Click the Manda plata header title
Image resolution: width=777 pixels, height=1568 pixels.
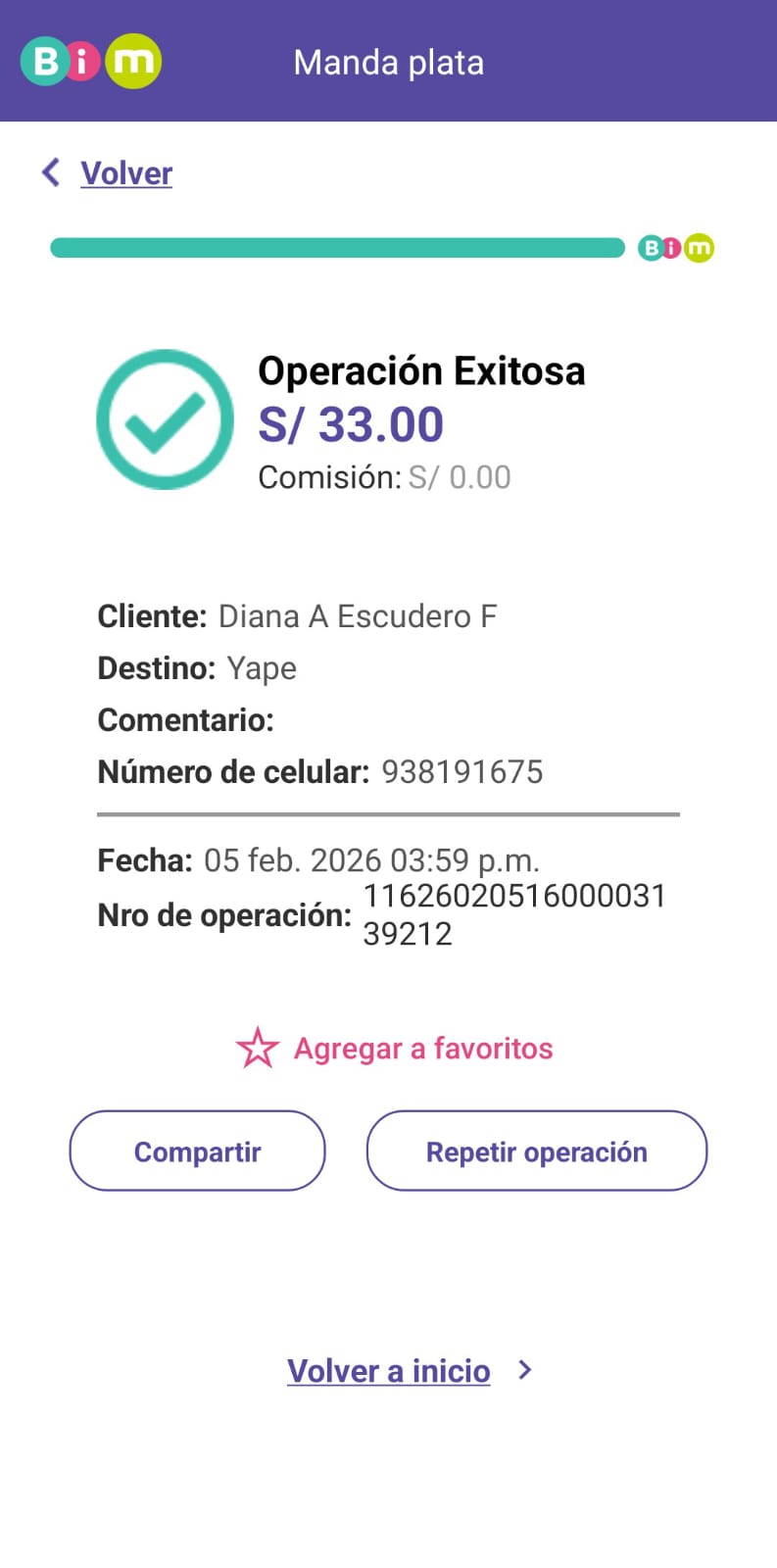(x=389, y=63)
